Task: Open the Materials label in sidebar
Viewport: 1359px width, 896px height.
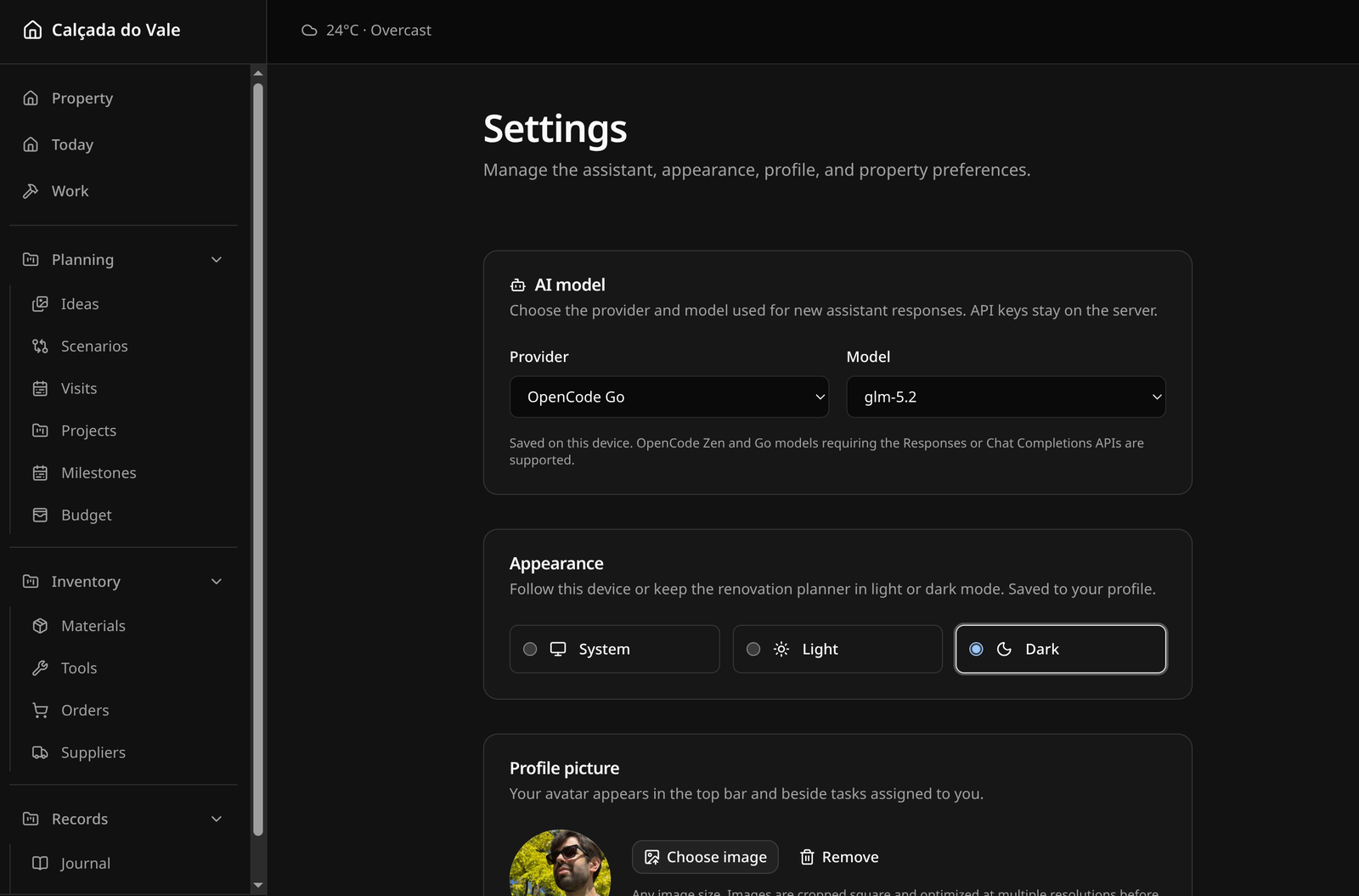Action: pos(93,625)
